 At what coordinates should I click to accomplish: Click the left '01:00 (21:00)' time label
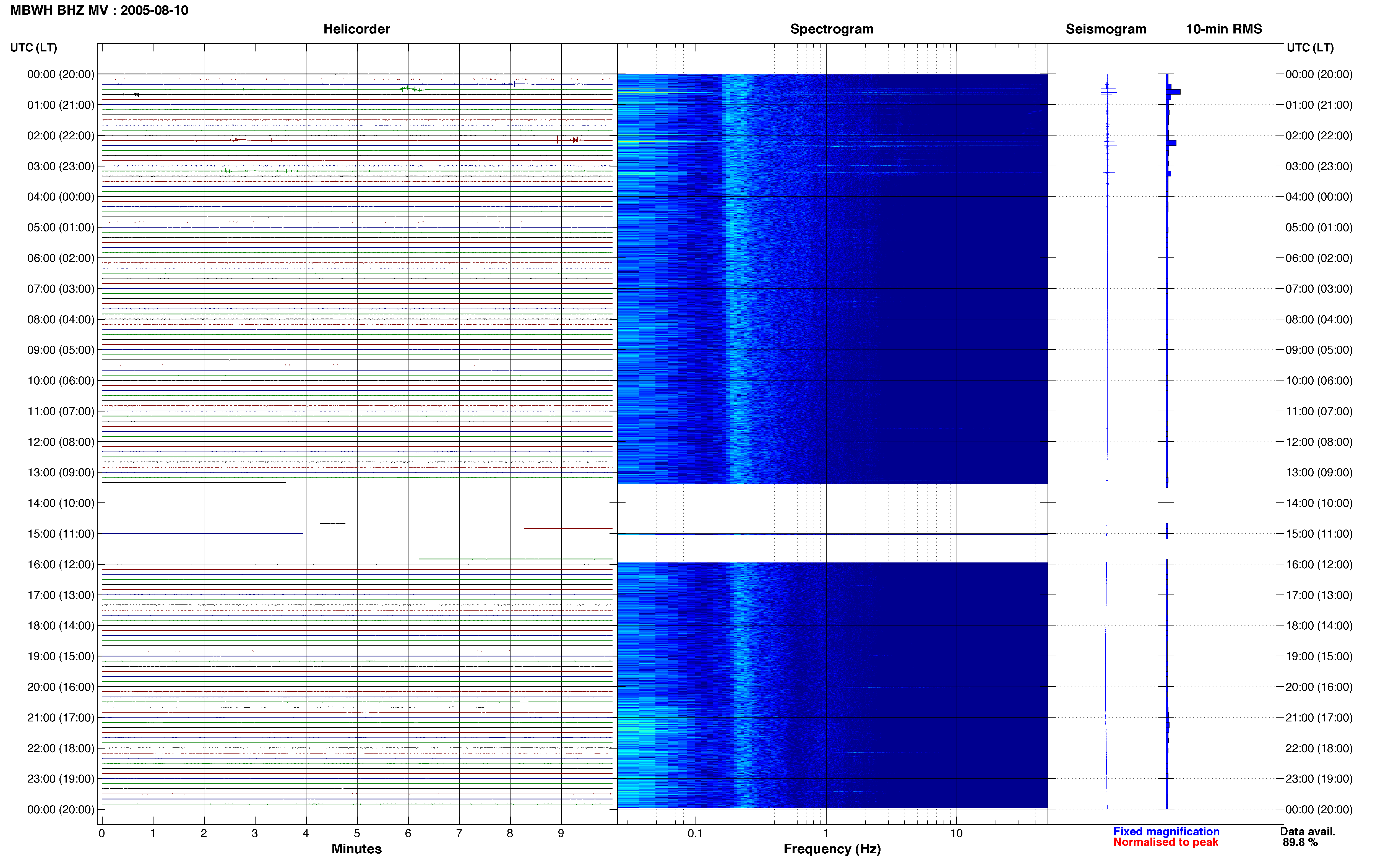pos(61,105)
